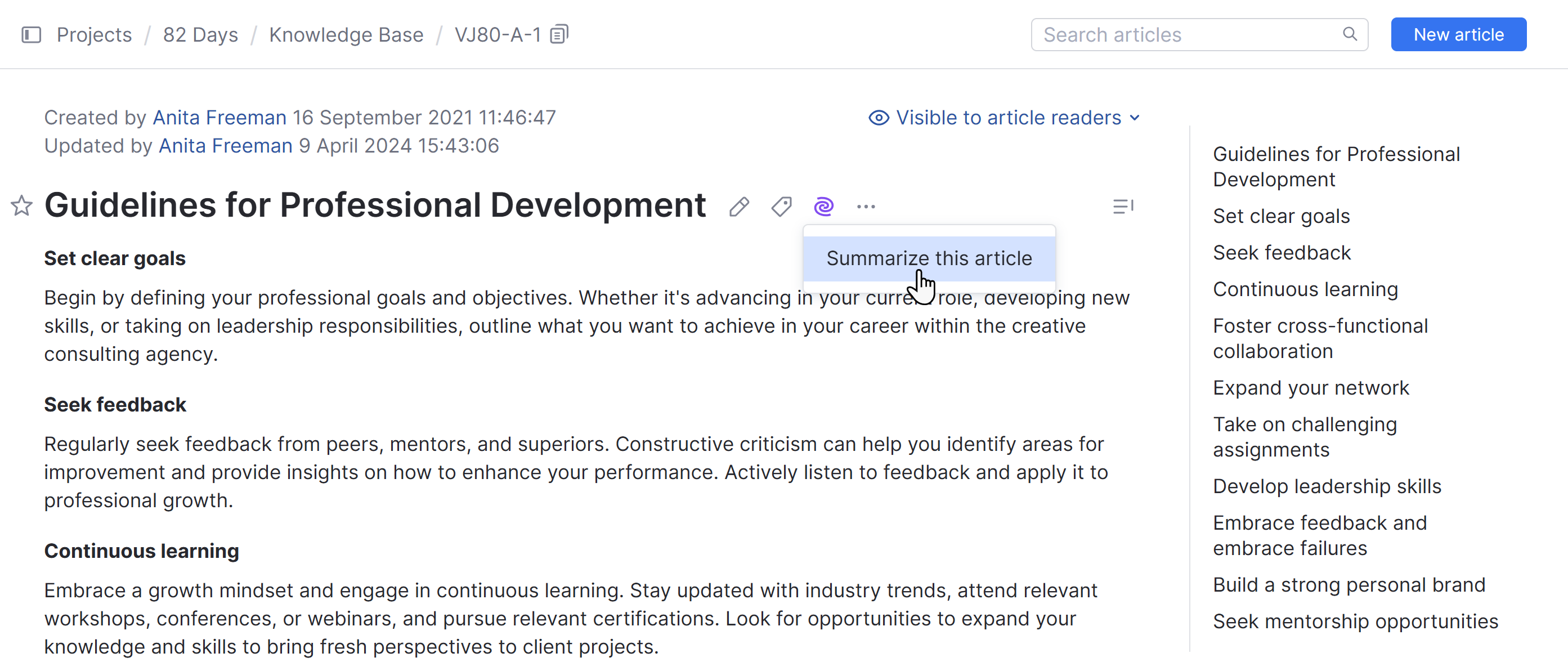
Task: Click the tag icon beside title
Action: pos(781,207)
